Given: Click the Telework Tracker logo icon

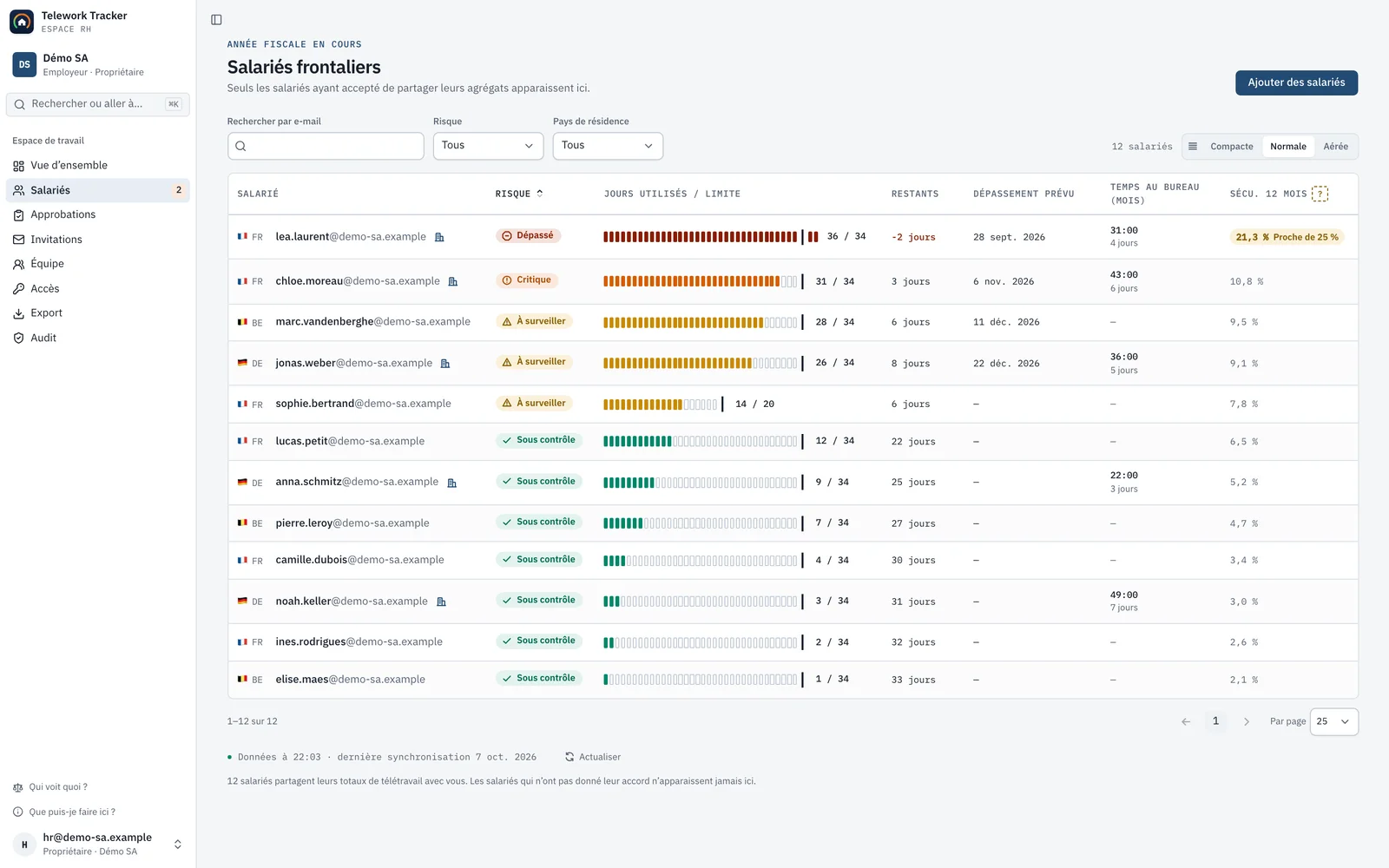Looking at the screenshot, I should (22, 22).
